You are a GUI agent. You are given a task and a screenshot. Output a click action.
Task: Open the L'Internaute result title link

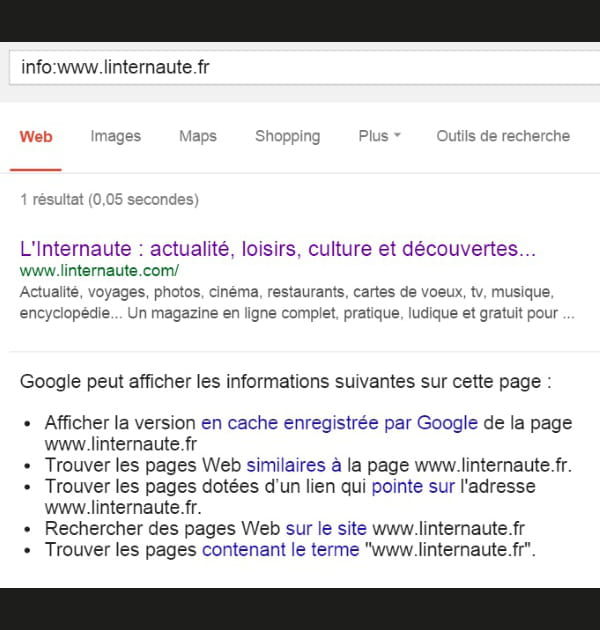click(x=278, y=248)
